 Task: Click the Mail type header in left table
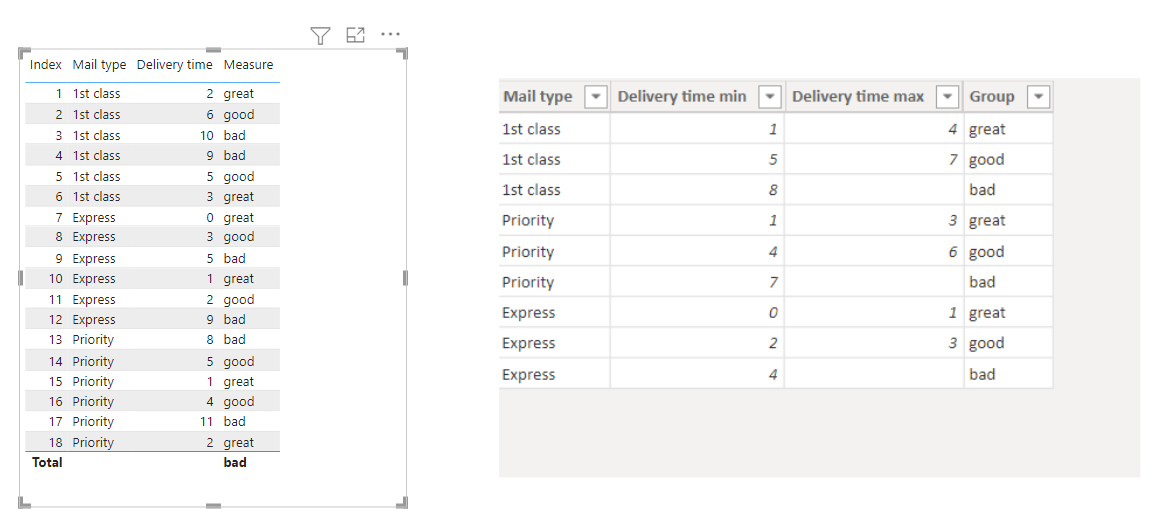tap(99, 65)
